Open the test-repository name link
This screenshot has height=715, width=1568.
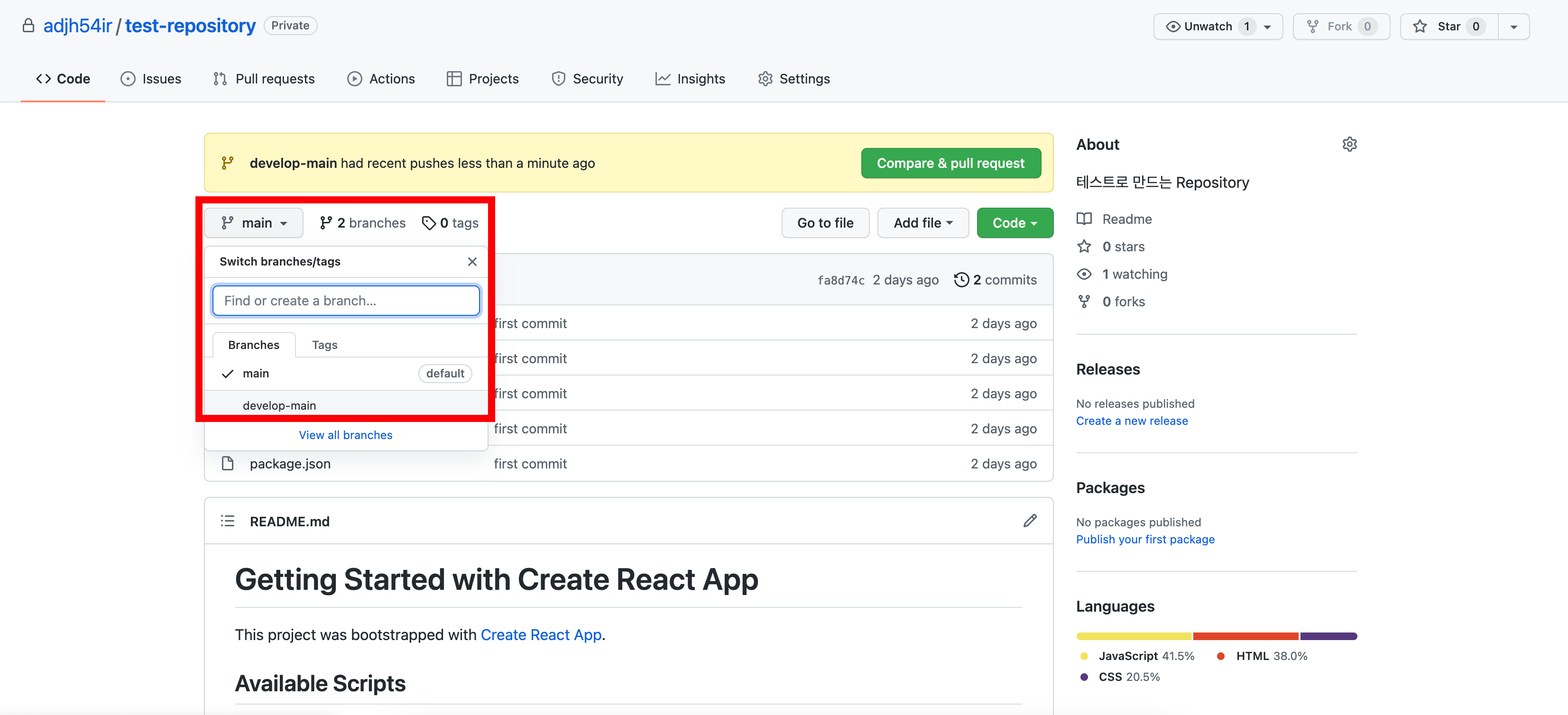point(191,26)
